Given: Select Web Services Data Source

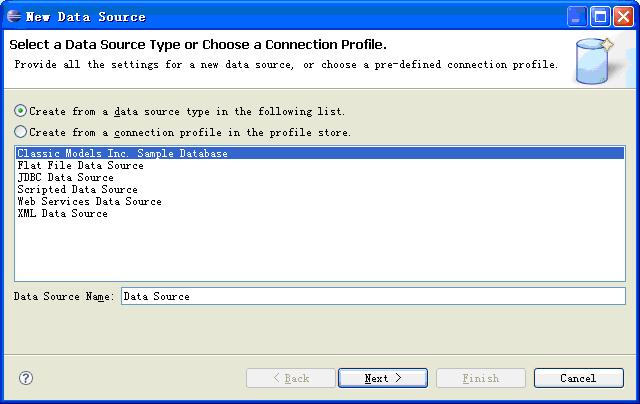Looking at the screenshot, I should click(89, 202).
